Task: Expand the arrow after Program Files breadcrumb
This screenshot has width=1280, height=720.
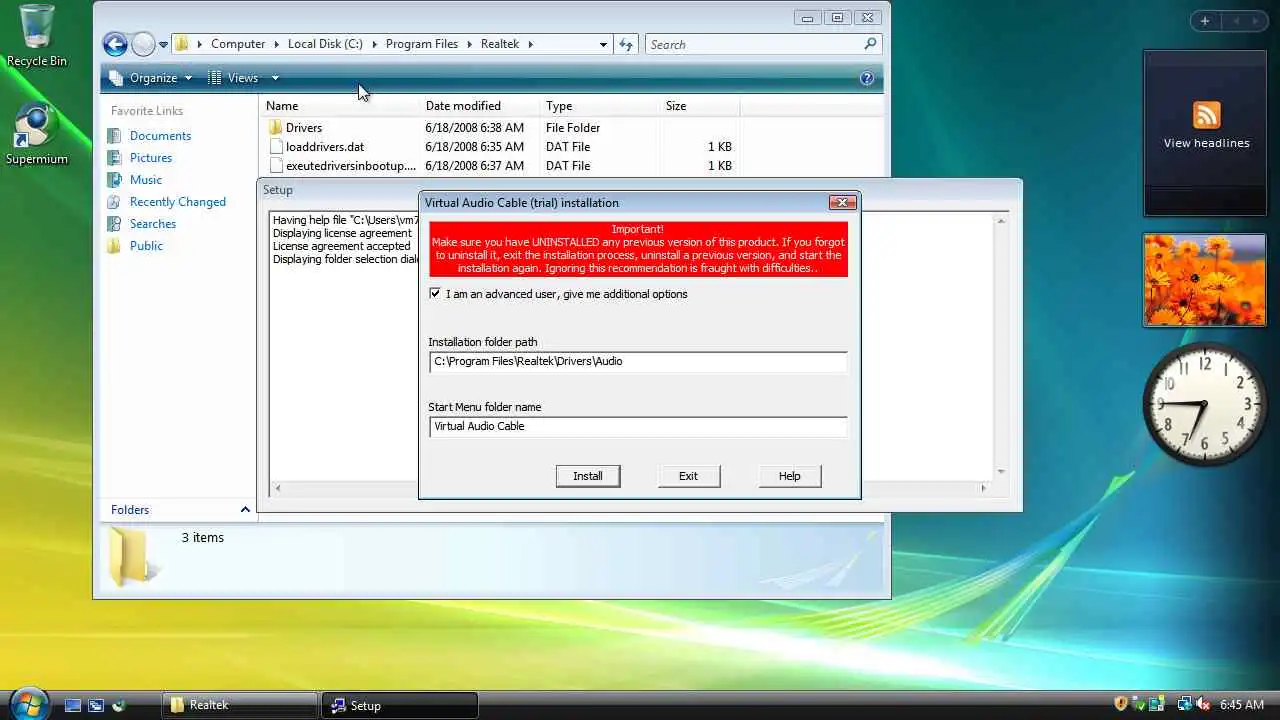Action: click(470, 44)
